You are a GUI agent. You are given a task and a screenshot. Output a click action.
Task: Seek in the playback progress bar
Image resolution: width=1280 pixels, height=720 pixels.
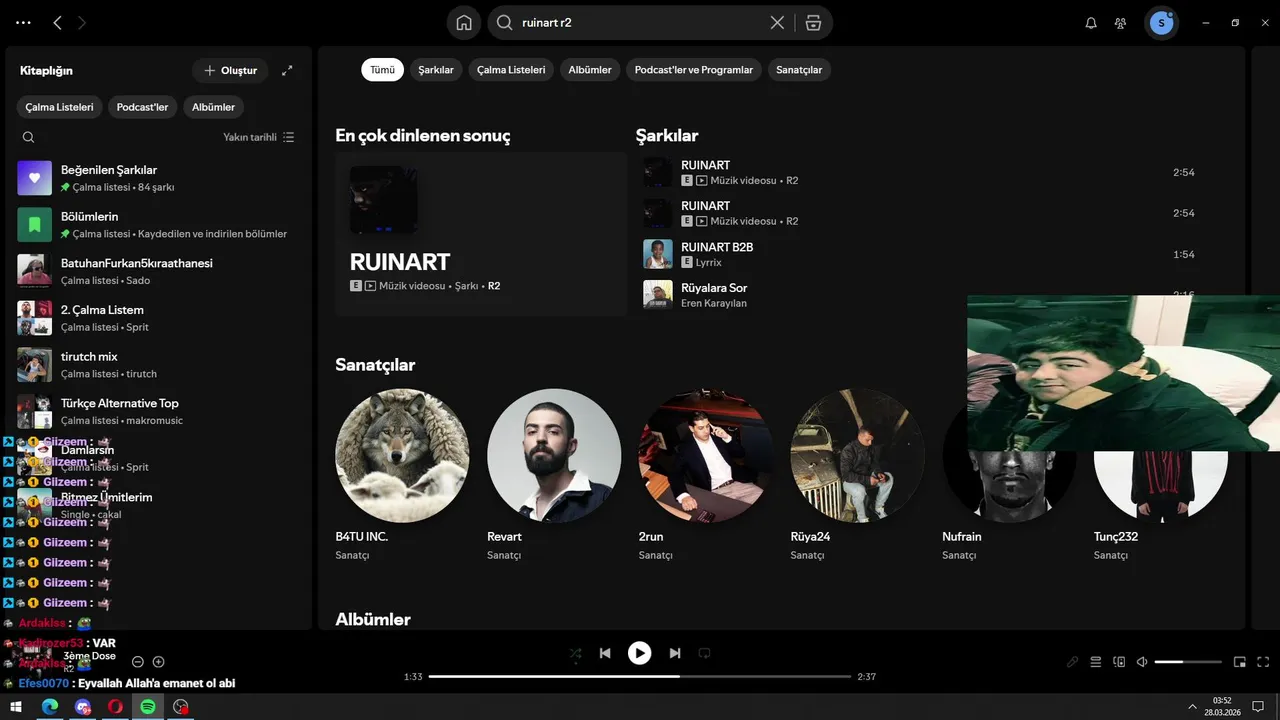(x=639, y=677)
